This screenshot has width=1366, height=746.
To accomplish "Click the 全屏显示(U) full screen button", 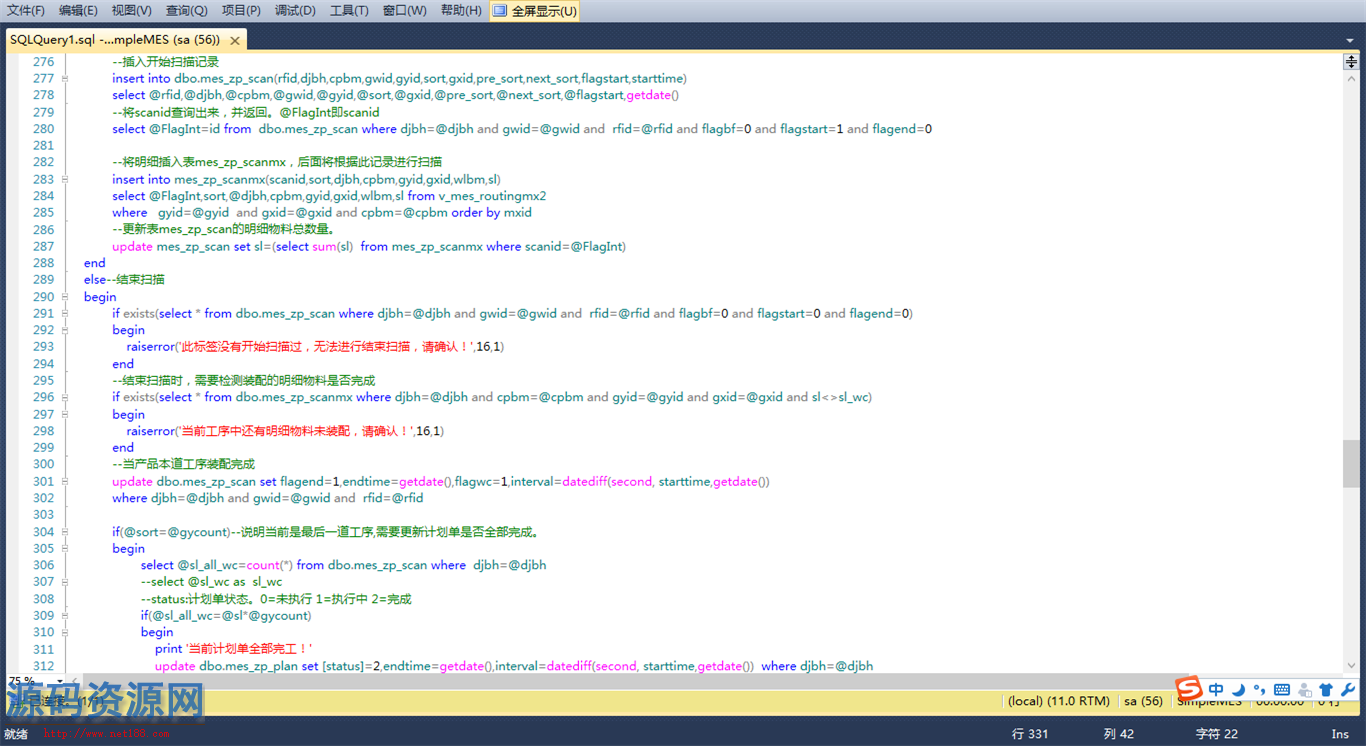I will 535,11.
